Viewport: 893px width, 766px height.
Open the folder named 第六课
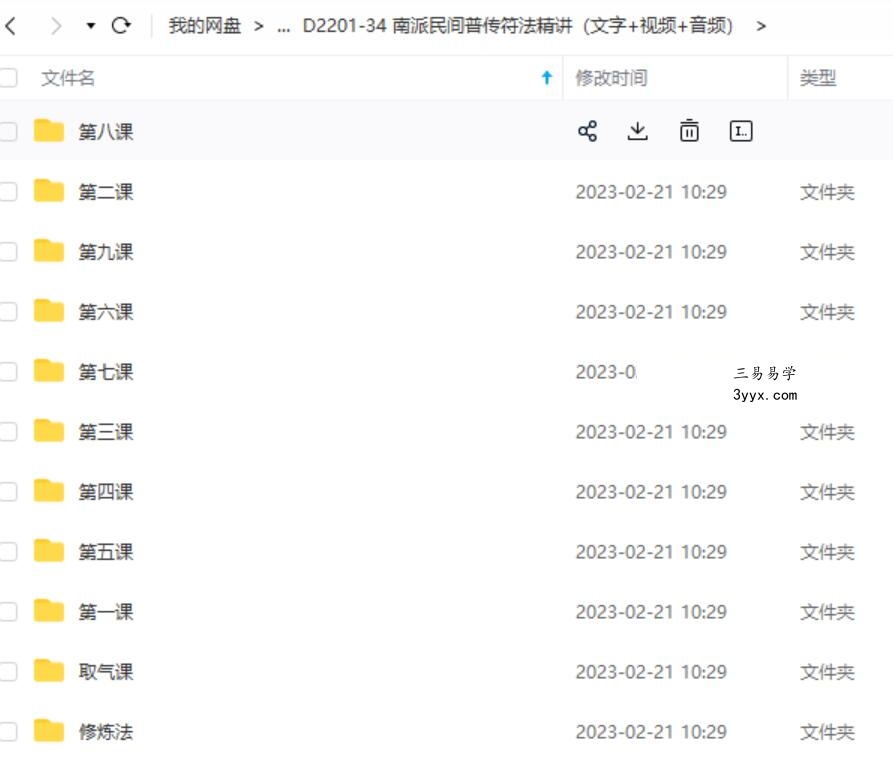tap(106, 312)
